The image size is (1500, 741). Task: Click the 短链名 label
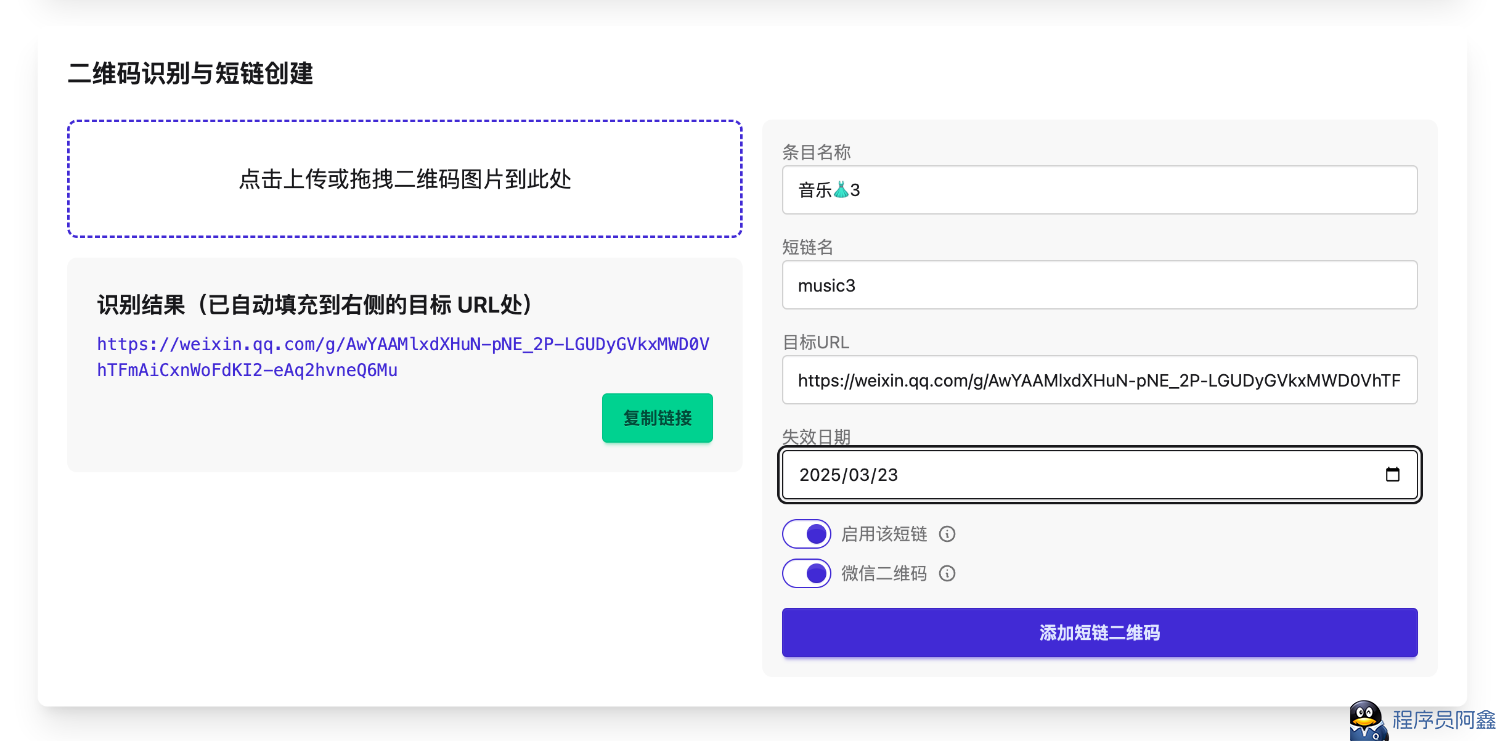click(808, 247)
